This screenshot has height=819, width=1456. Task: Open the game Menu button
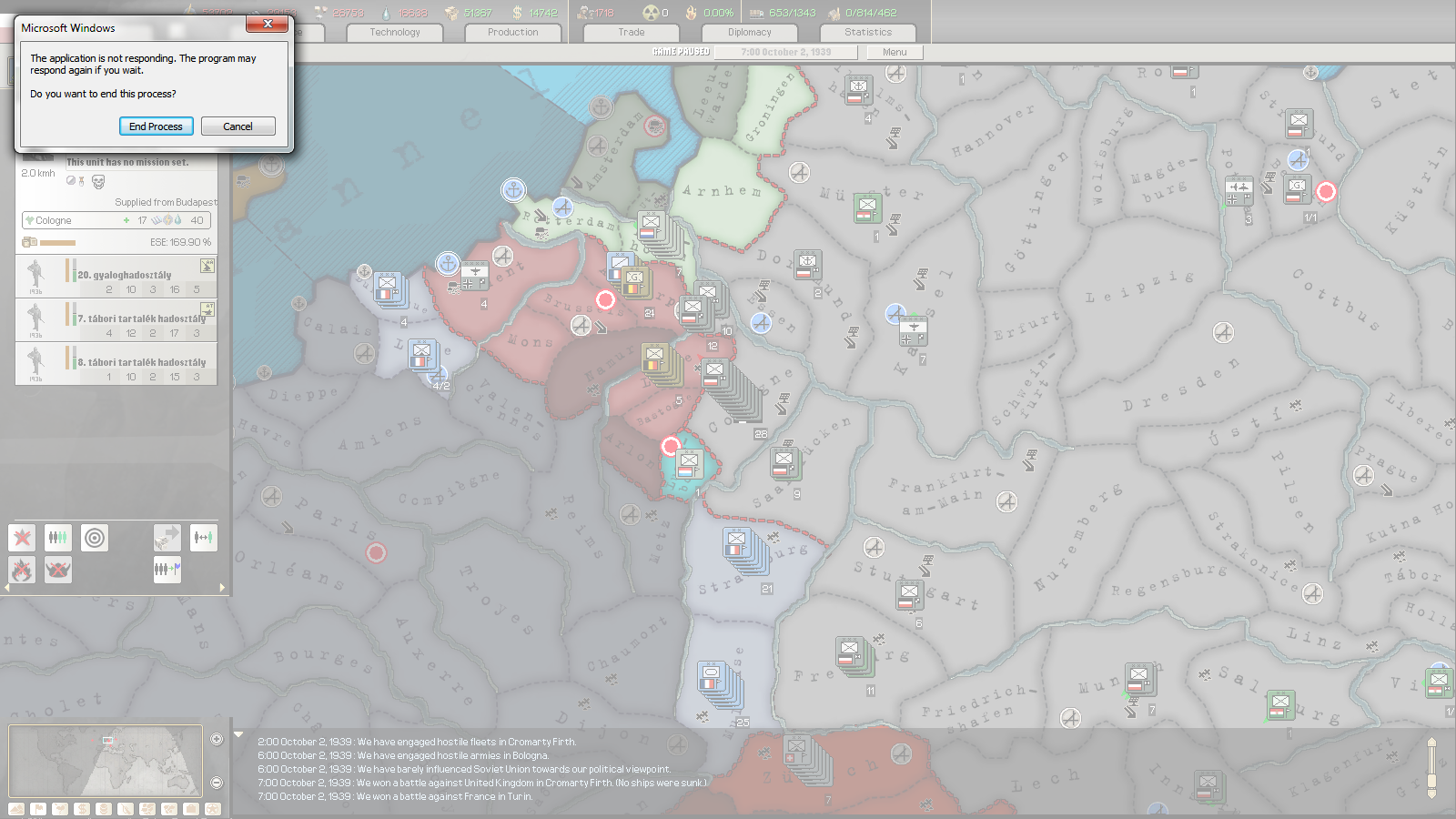point(895,52)
